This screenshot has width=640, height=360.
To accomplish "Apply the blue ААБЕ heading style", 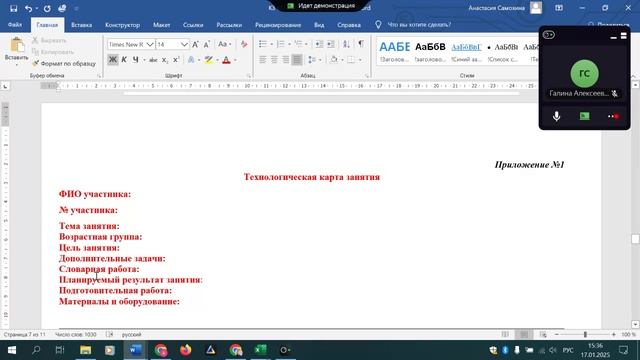I will click(394, 51).
